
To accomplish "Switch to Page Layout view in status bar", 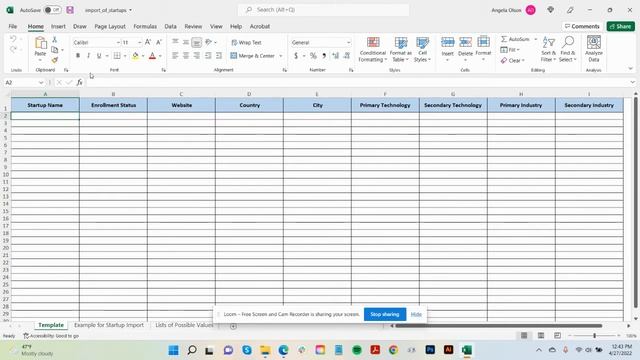I will click(x=540, y=336).
